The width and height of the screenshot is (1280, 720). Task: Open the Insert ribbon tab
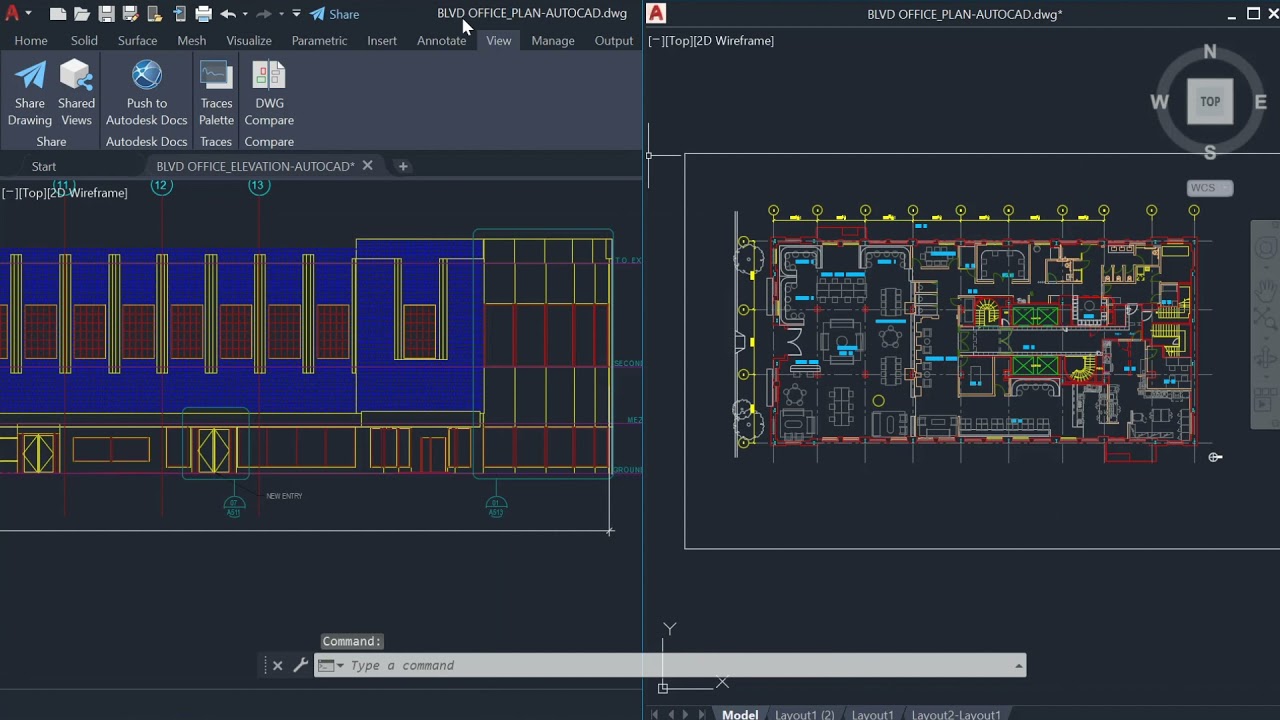pyautogui.click(x=382, y=41)
